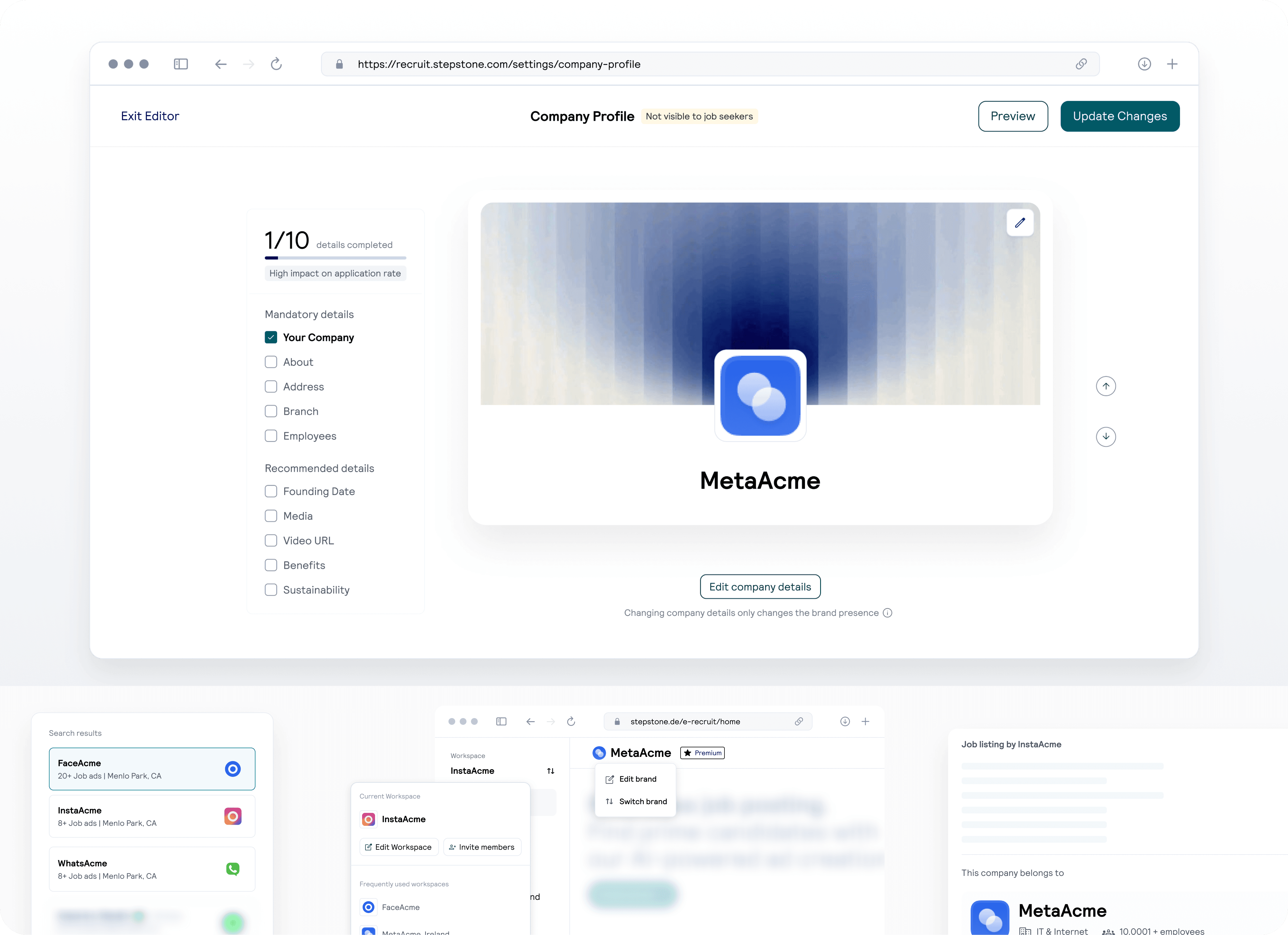Toggle the browser sidebar panel icon
Screen dimensions: 1288x935
click(181, 64)
